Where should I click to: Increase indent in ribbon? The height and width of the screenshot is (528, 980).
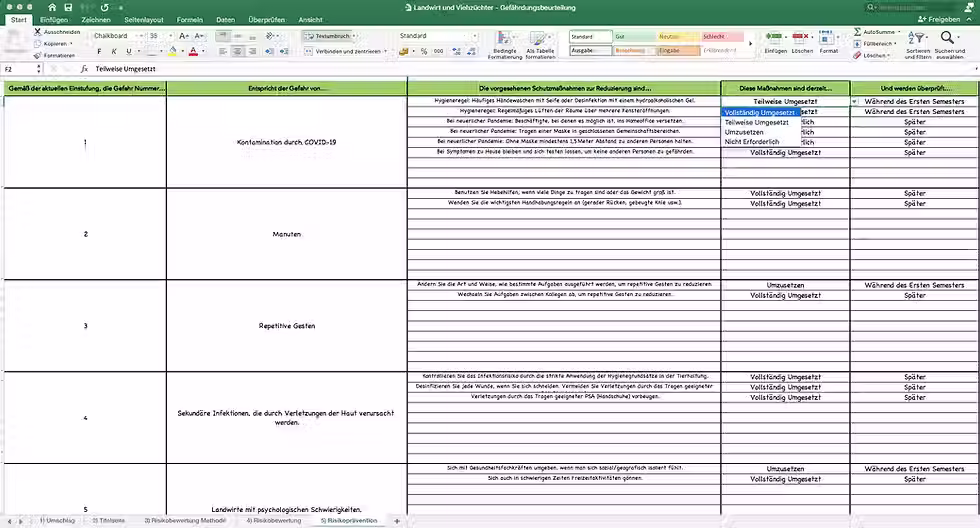[x=284, y=51]
